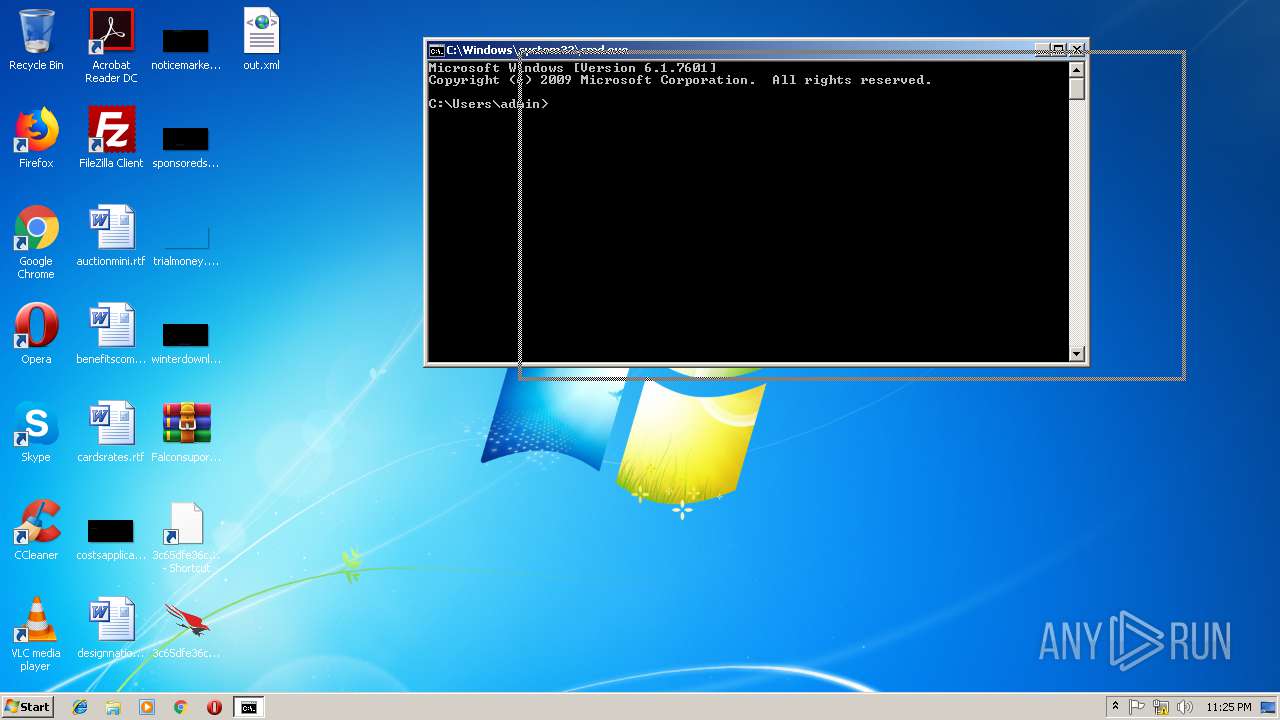Viewport: 1280px width, 720px height.
Task: Select the 3c65dfe36c... Shortcut file
Action: (186, 537)
